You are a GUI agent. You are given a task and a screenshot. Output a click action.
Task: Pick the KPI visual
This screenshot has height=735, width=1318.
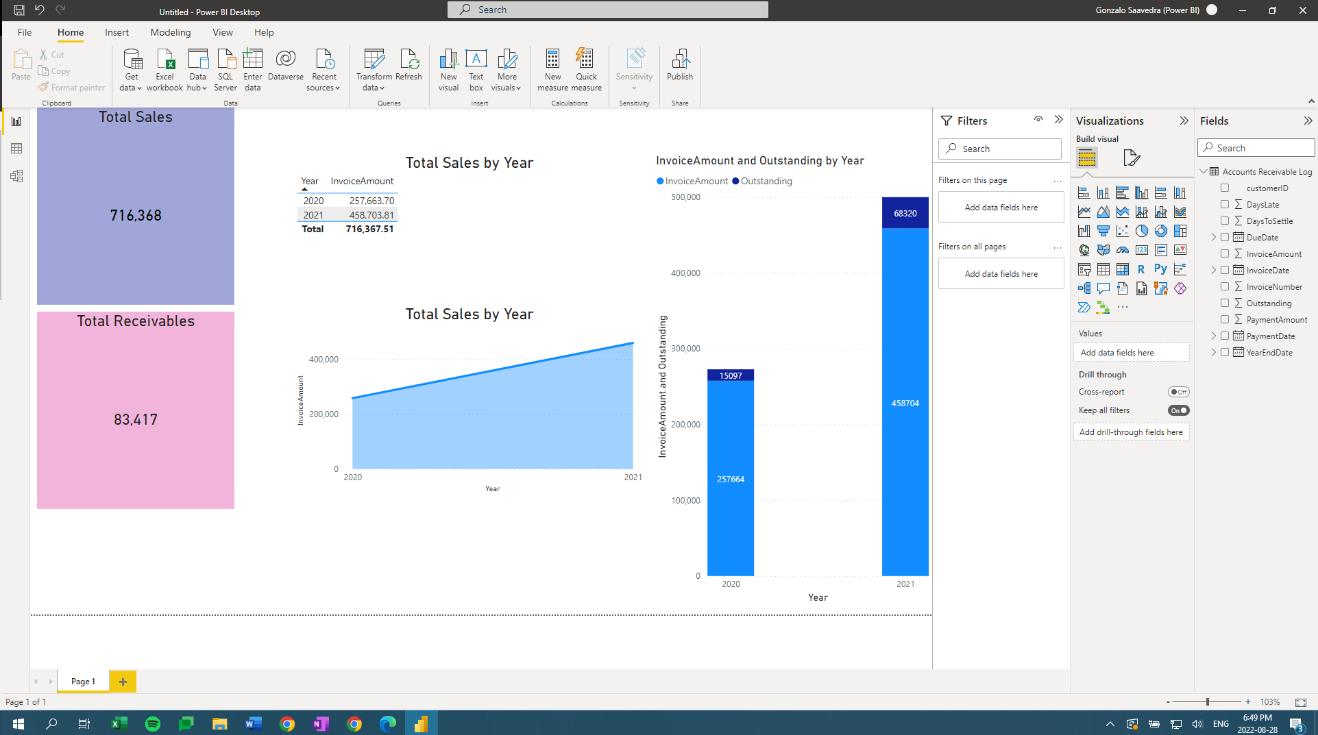pyautogui.click(x=1180, y=250)
